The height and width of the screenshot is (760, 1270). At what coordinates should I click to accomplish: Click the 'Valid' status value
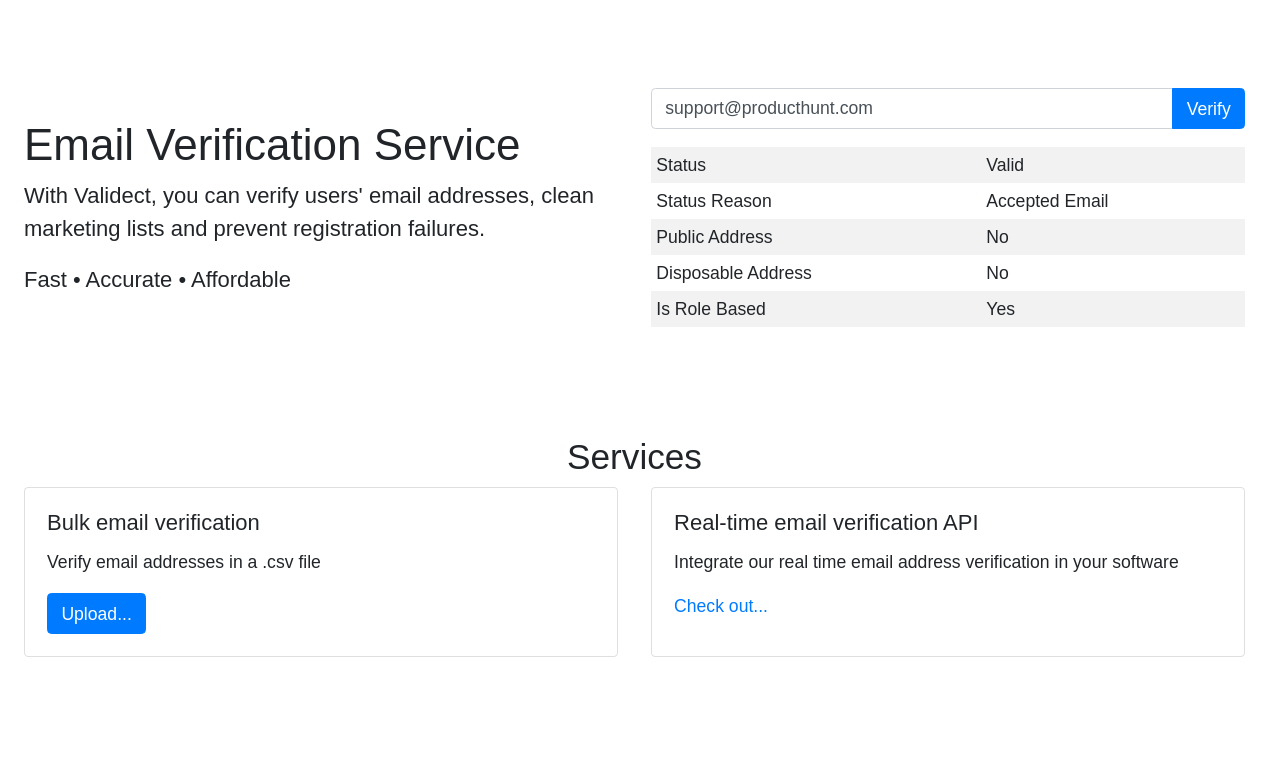click(x=1005, y=165)
